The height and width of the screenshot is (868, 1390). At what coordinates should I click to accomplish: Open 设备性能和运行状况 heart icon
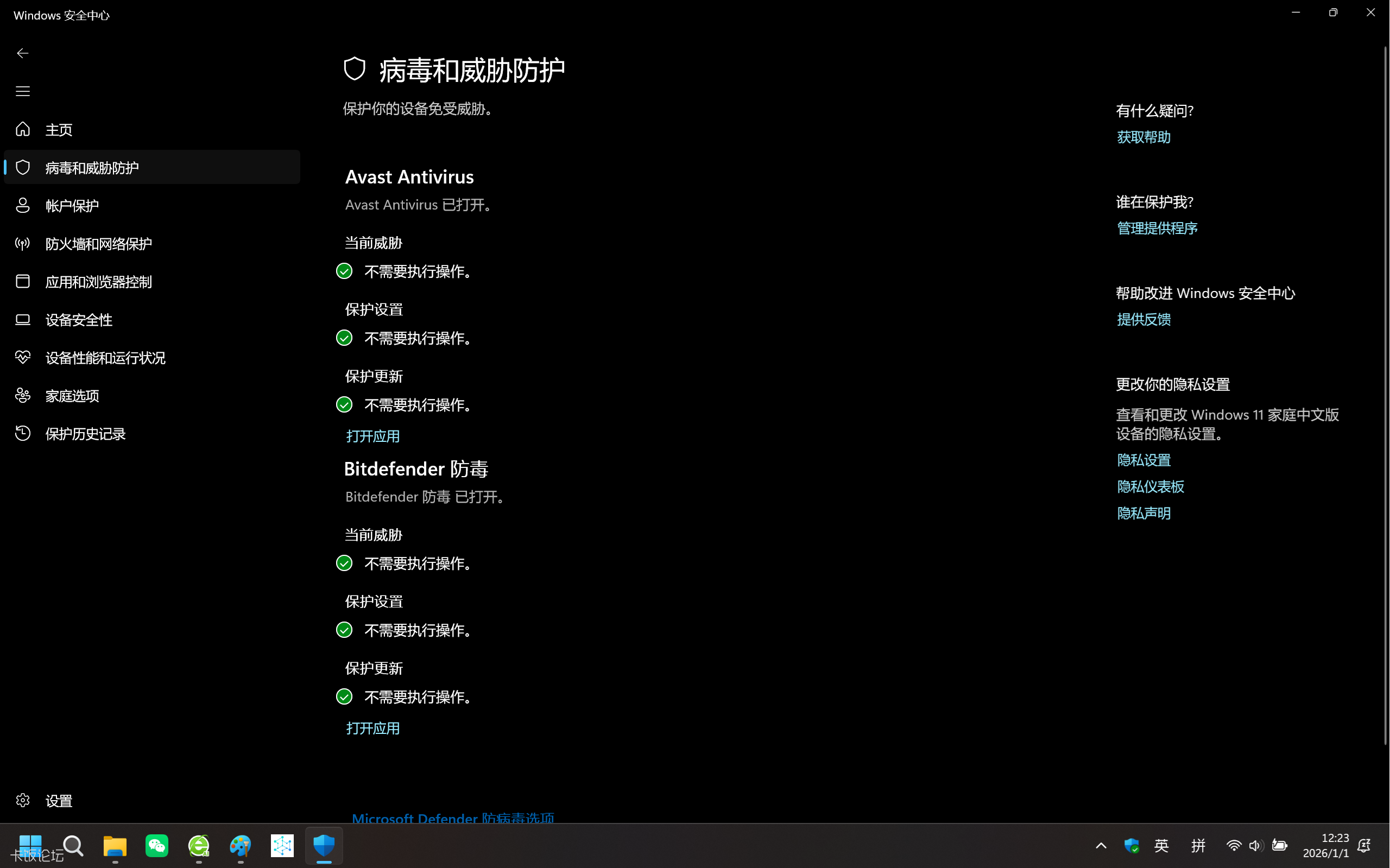click(x=22, y=358)
